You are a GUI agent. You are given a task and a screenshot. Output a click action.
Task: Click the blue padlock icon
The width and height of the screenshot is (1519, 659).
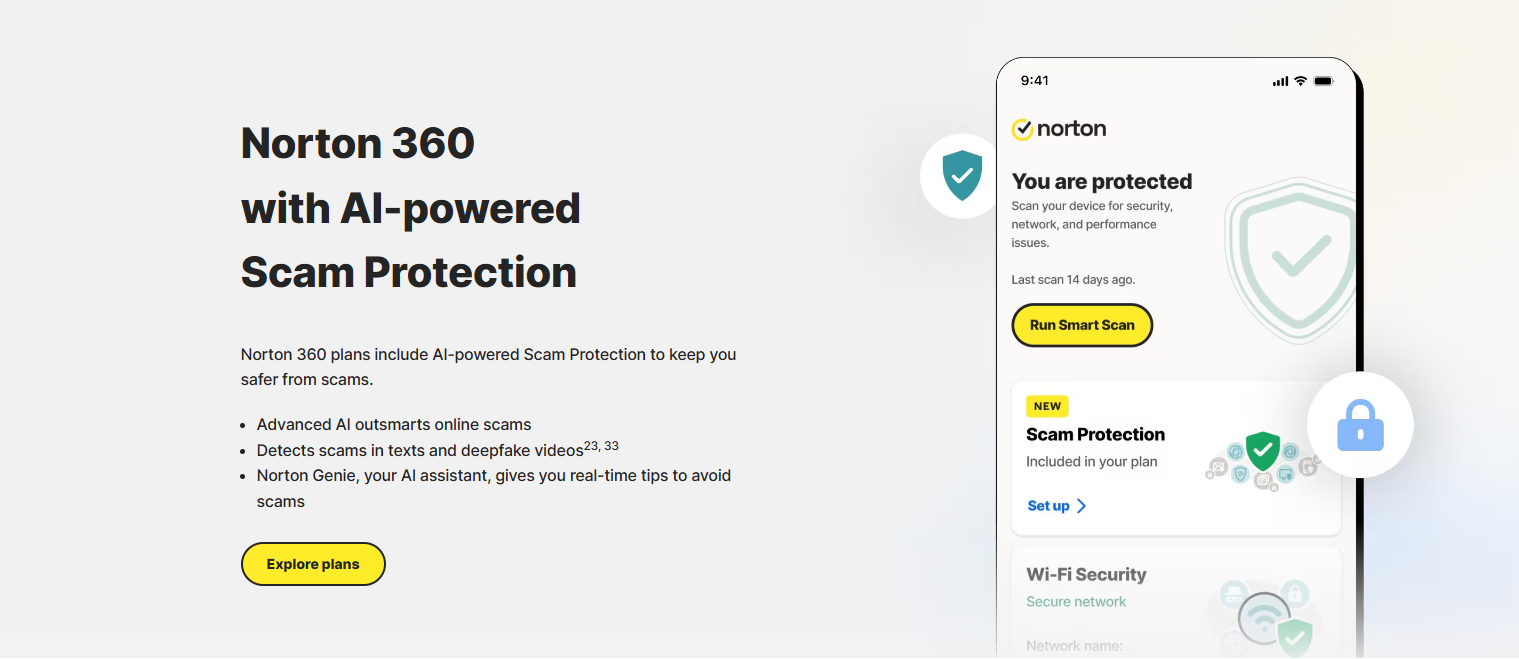(x=1360, y=425)
